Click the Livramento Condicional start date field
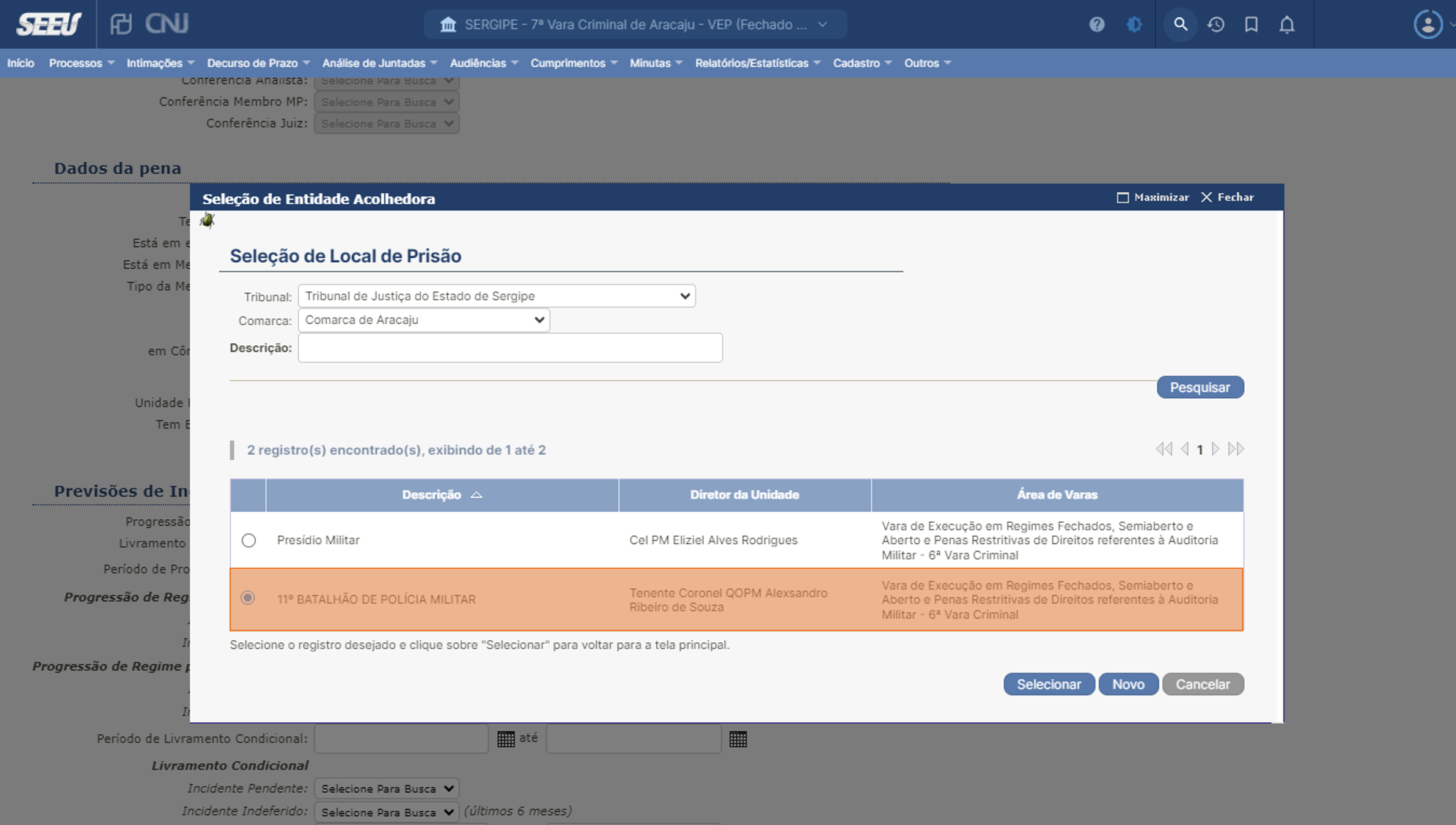The height and width of the screenshot is (825, 1456). [401, 738]
